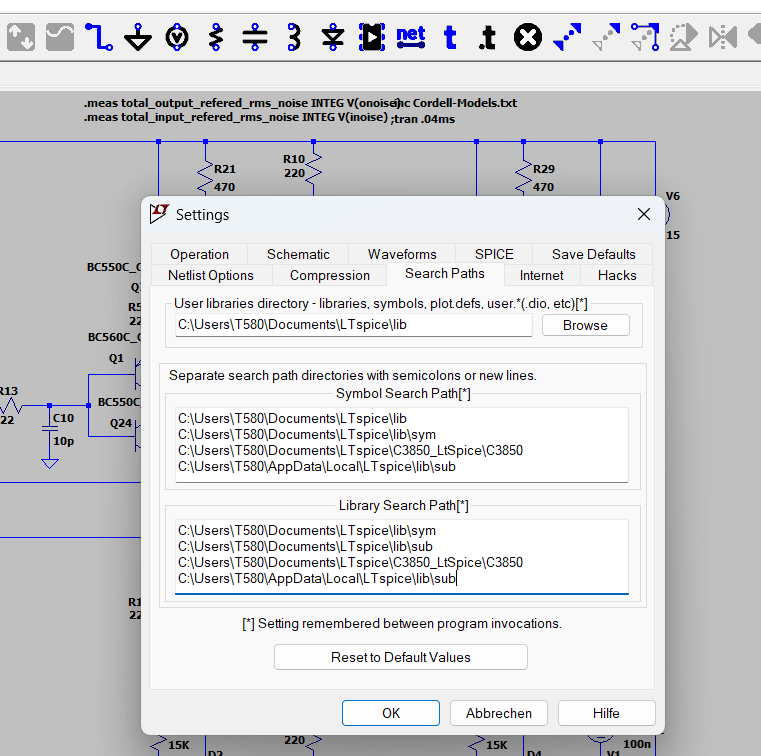Open the Internet tab
The height and width of the screenshot is (756, 761).
coord(541,275)
